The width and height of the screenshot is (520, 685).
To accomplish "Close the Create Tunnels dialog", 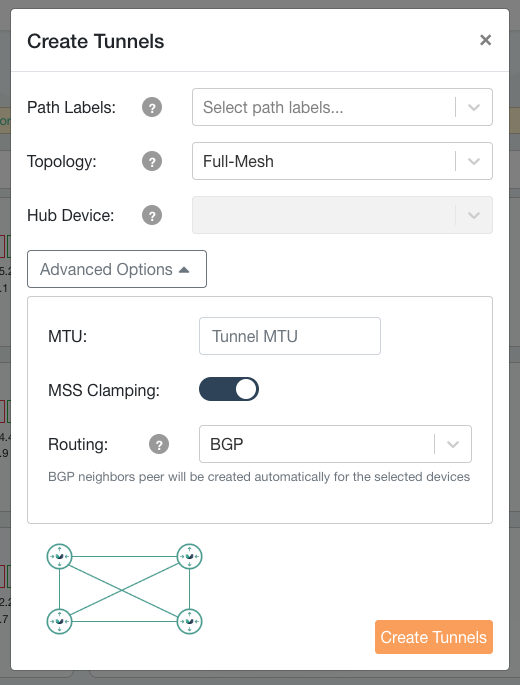I will [x=485, y=40].
